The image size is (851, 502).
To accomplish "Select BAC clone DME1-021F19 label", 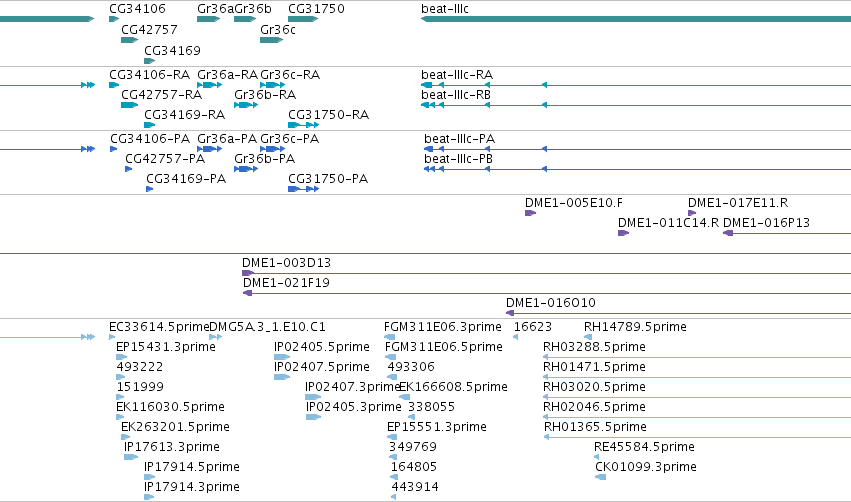I will (x=287, y=283).
